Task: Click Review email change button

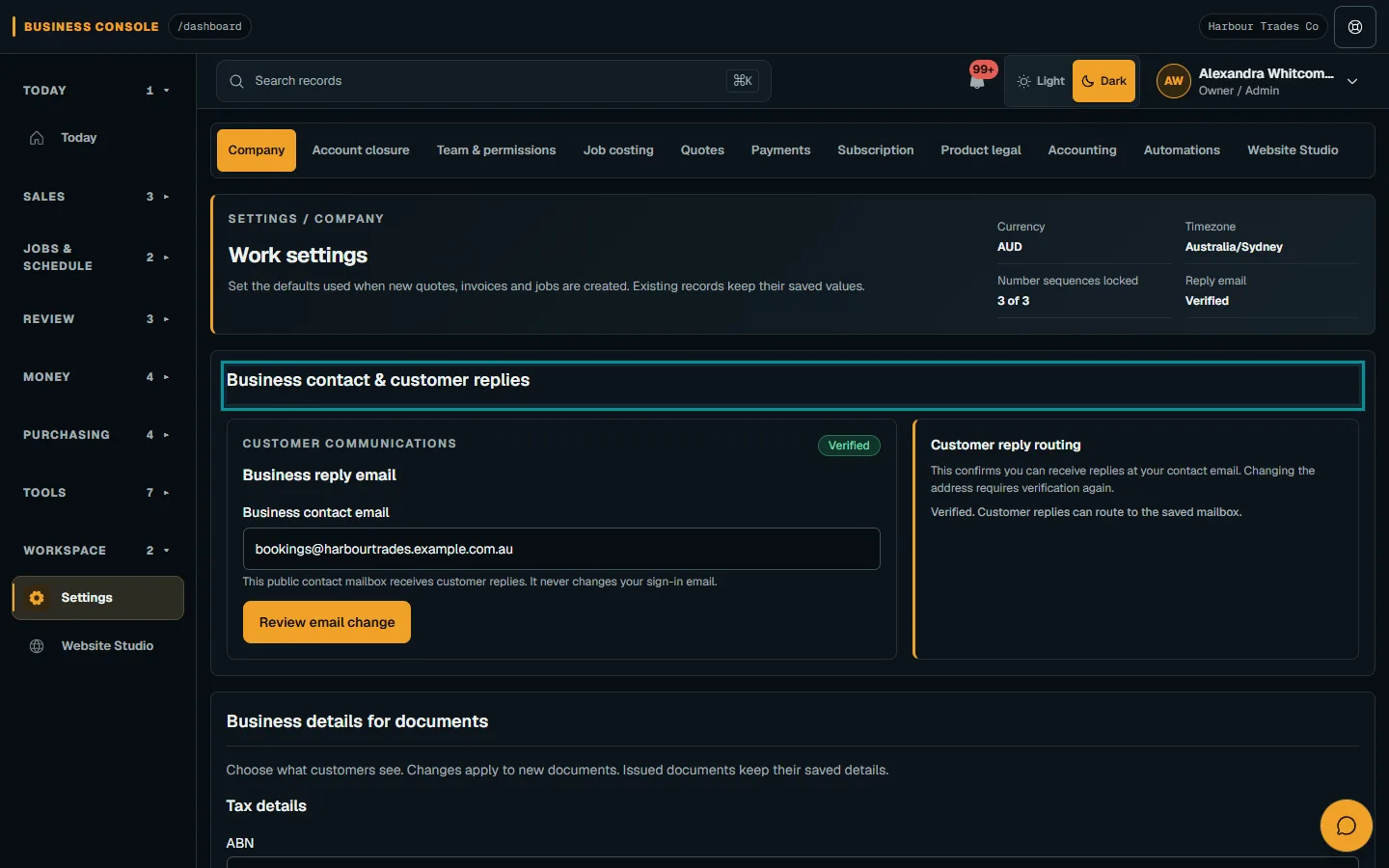Action: (x=327, y=622)
